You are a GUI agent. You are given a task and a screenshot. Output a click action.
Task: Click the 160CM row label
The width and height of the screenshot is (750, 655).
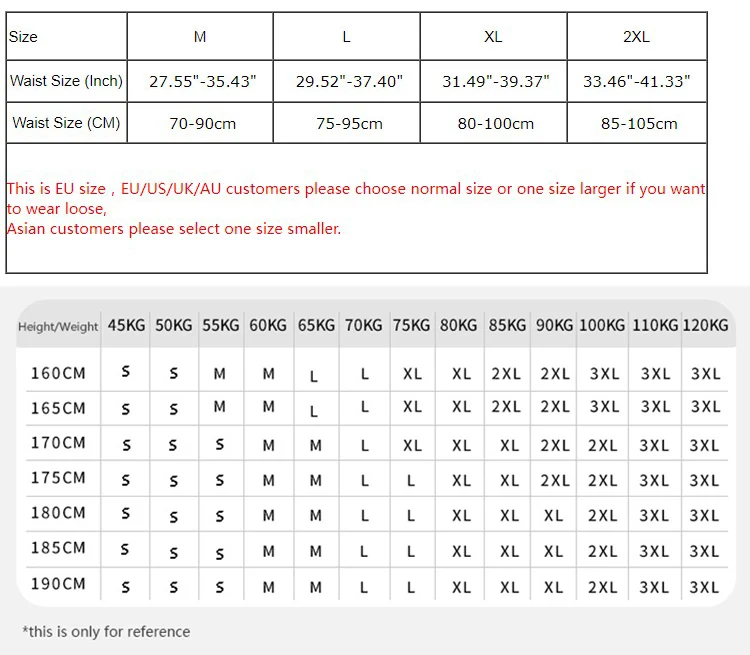pos(58,373)
